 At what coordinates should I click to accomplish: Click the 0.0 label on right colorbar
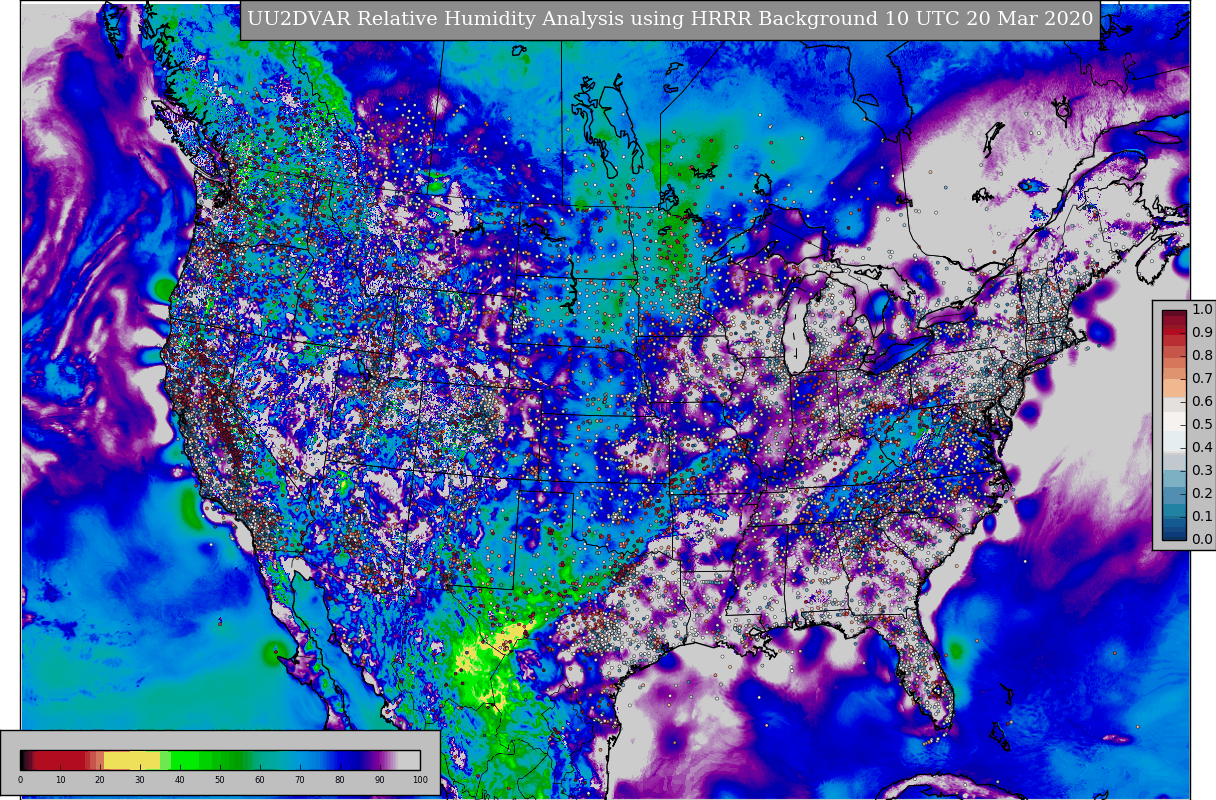tap(1202, 540)
